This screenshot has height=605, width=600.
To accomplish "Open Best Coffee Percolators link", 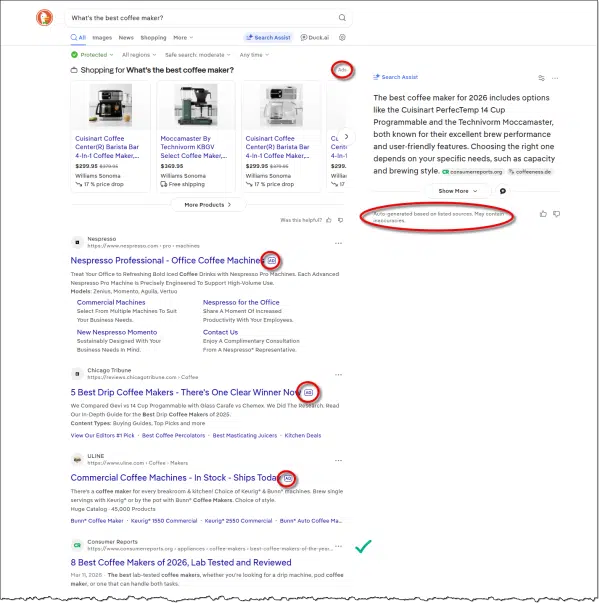I will click(173, 435).
